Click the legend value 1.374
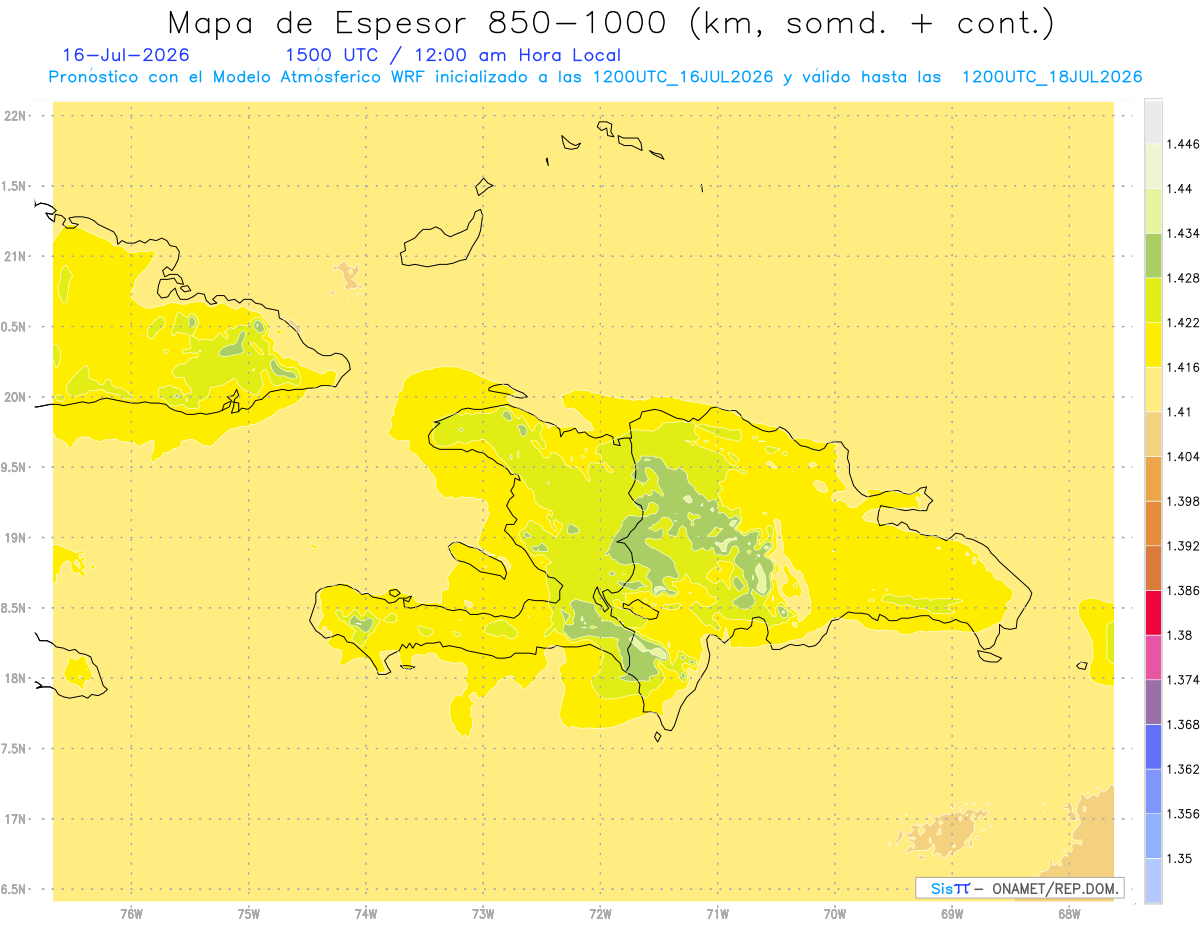This screenshot has width=1200, height=927. point(1183,680)
